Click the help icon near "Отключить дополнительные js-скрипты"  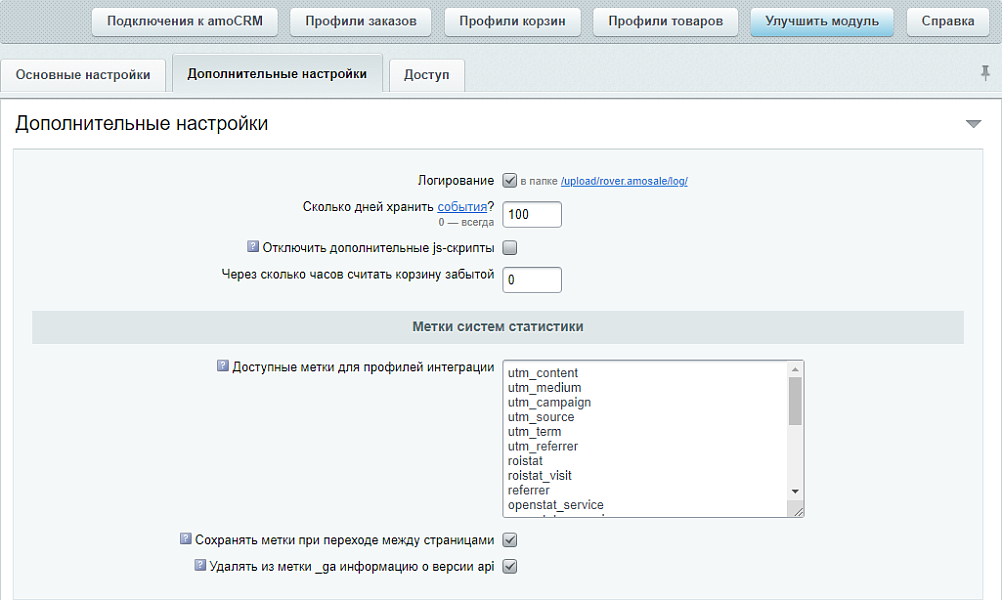click(250, 245)
